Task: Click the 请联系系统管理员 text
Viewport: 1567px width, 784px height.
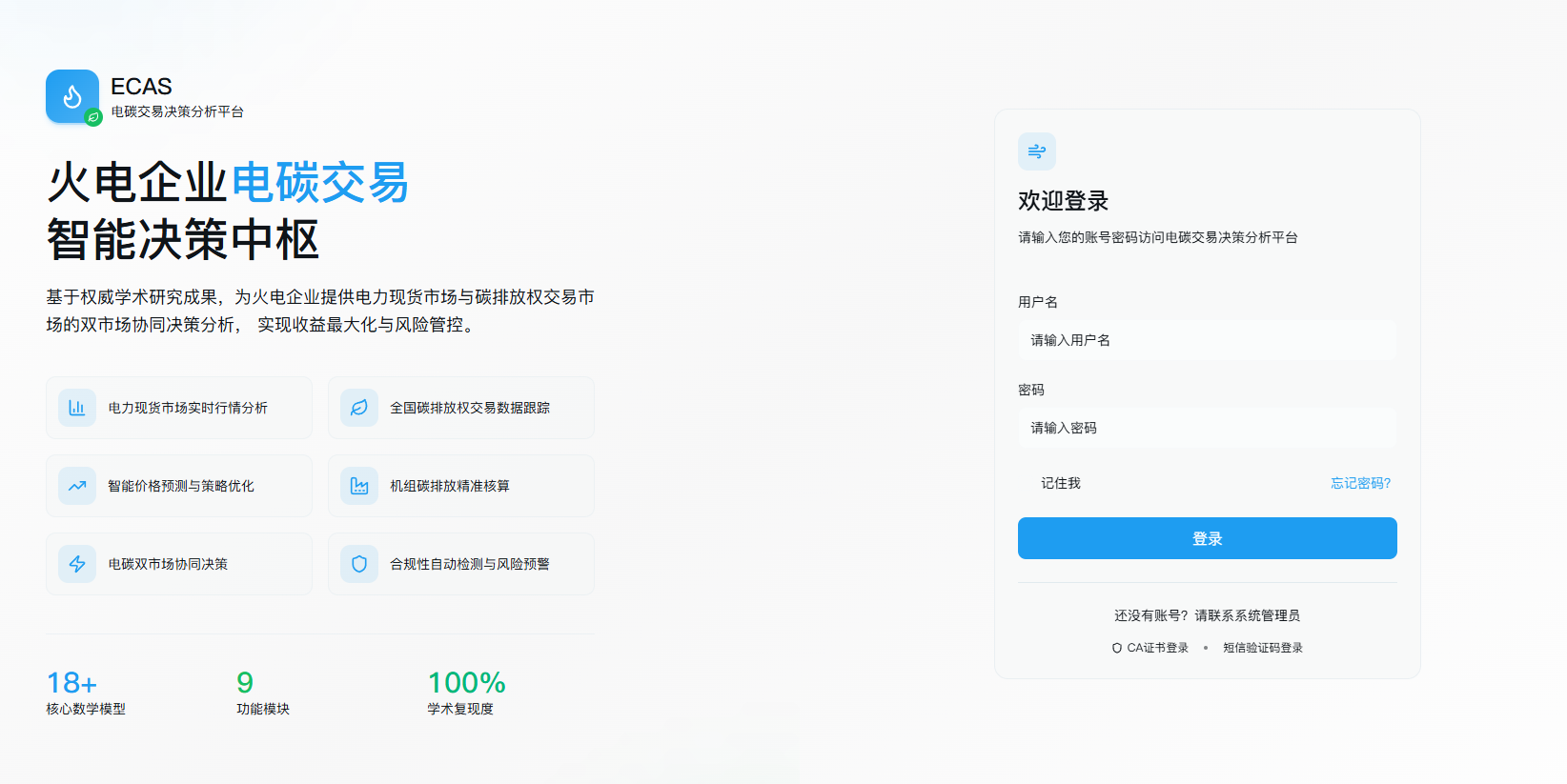Action: [1247, 615]
